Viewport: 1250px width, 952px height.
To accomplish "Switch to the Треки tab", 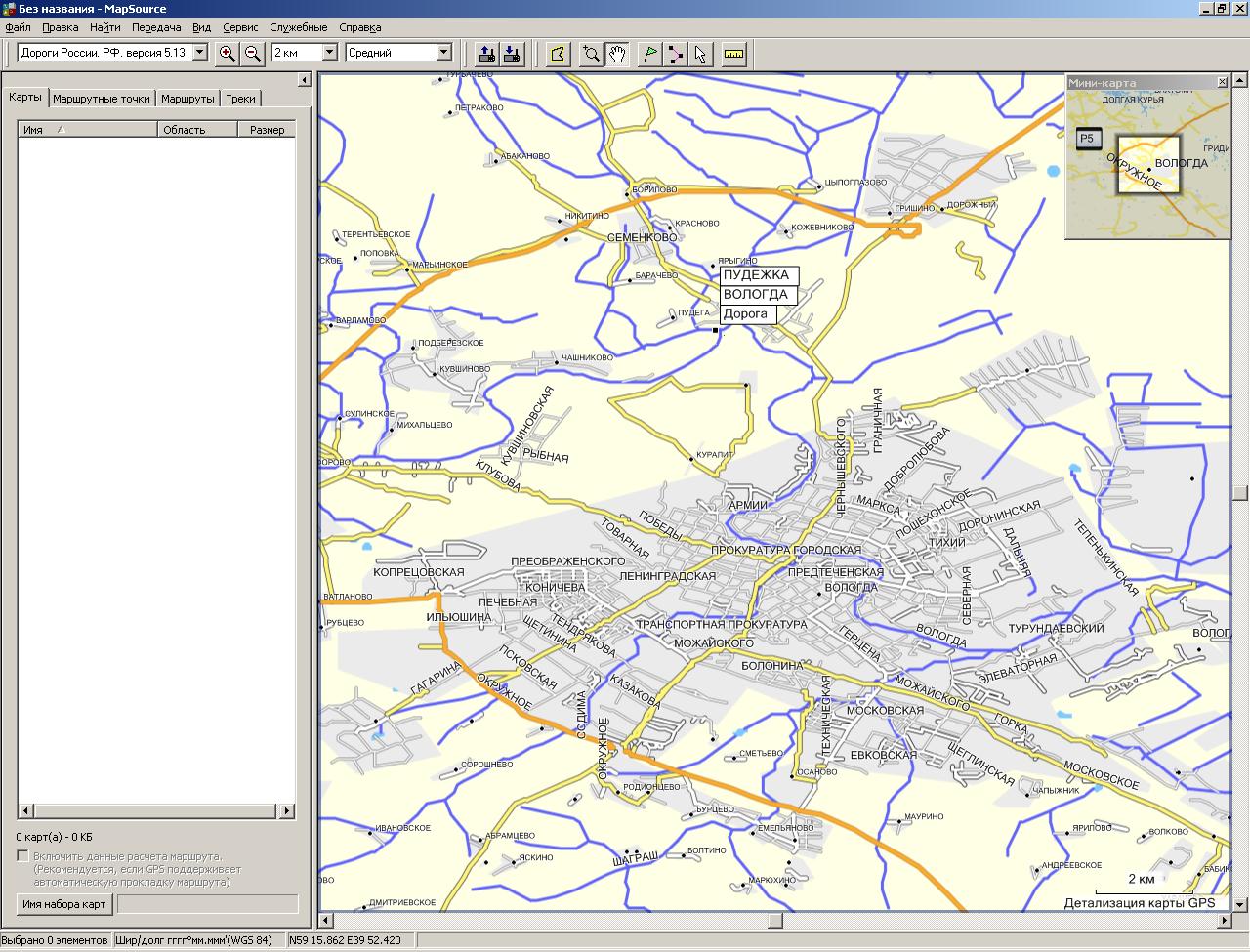I will 240,99.
